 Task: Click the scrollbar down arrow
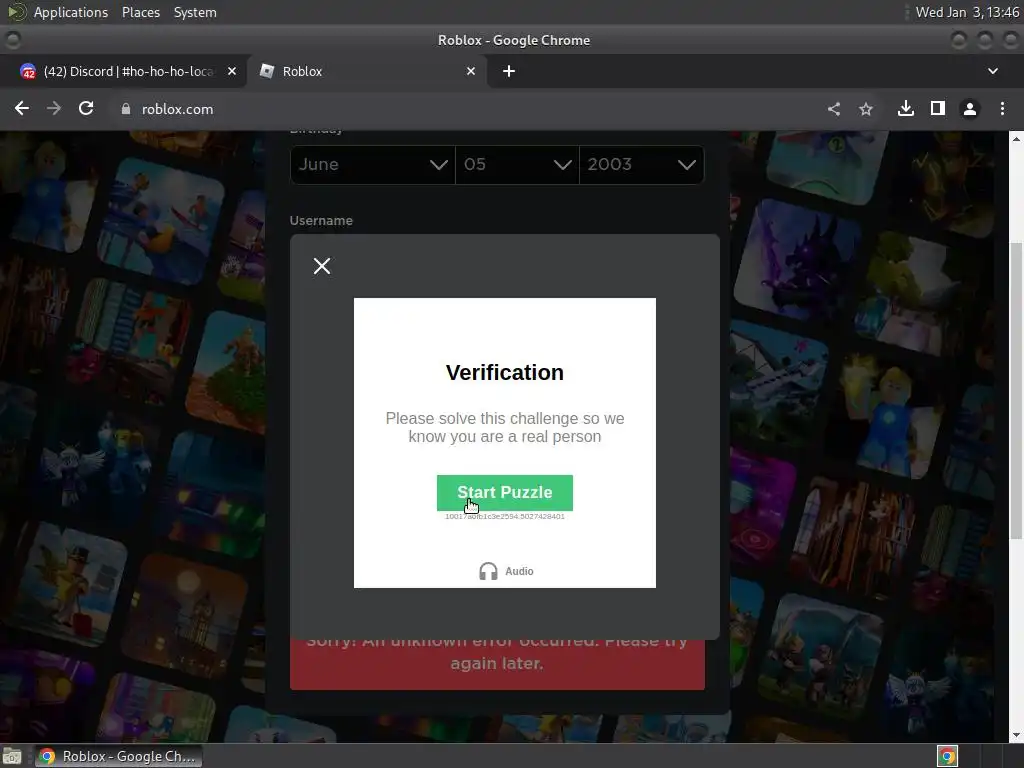click(x=1016, y=735)
